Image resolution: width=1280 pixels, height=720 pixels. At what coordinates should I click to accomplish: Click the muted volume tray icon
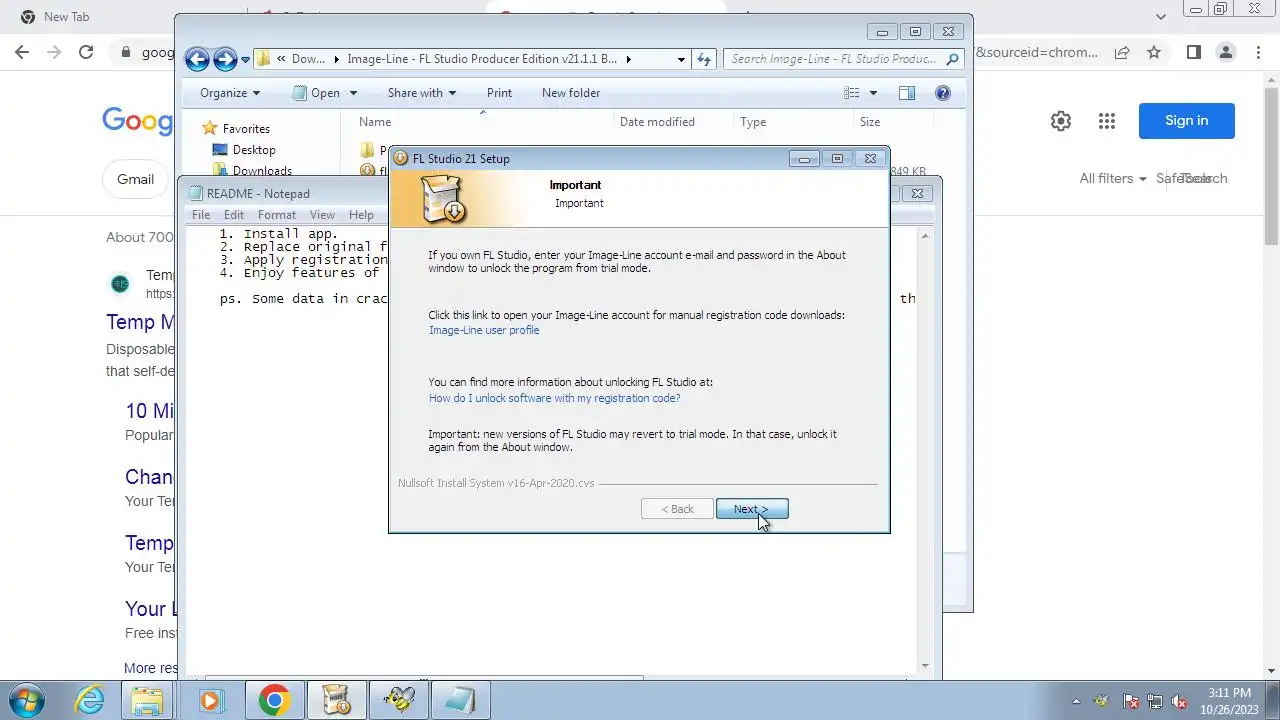pyautogui.click(x=1180, y=702)
